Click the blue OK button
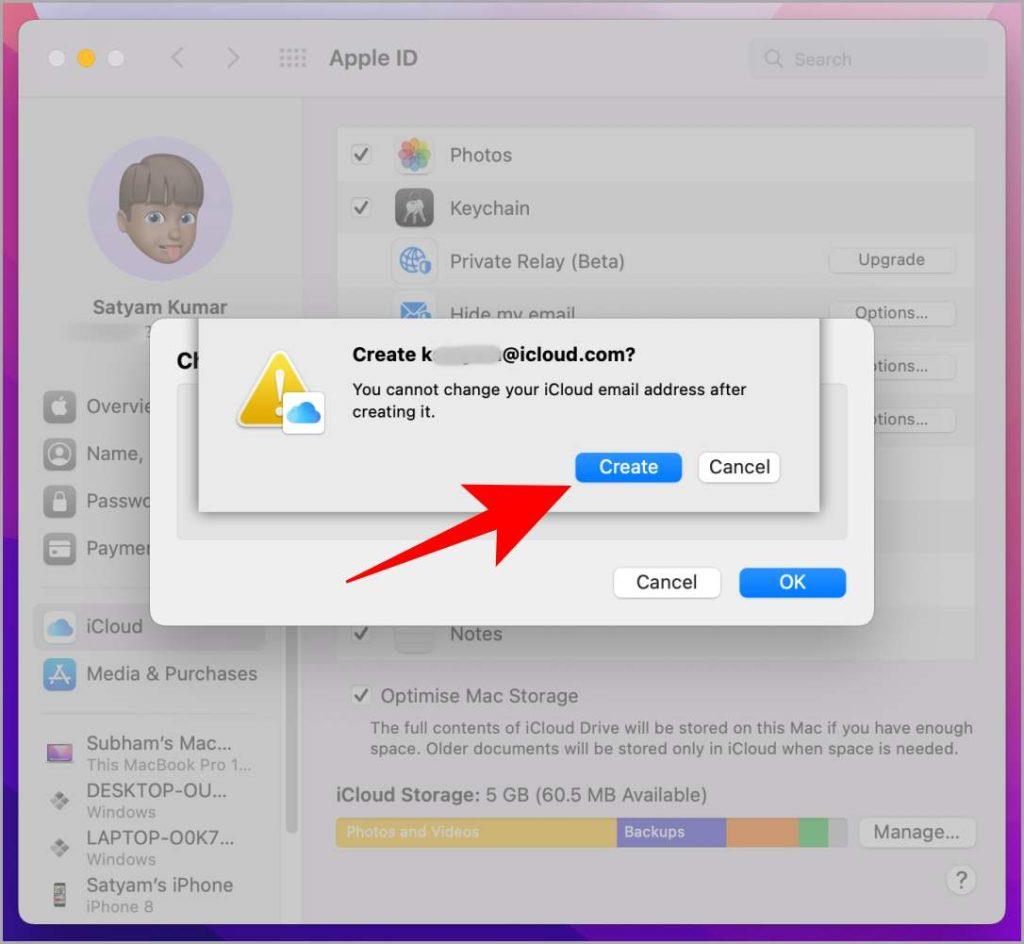Viewport: 1024px width, 944px height. (792, 582)
